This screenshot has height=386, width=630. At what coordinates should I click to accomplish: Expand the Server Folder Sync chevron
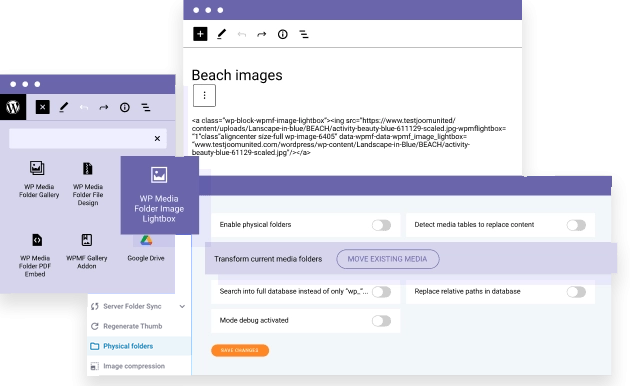(182, 306)
